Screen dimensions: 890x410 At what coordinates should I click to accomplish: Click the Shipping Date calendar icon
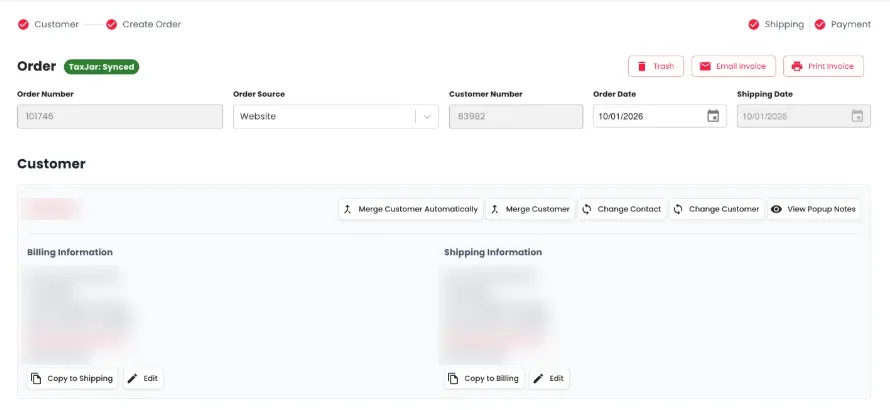tap(857, 116)
